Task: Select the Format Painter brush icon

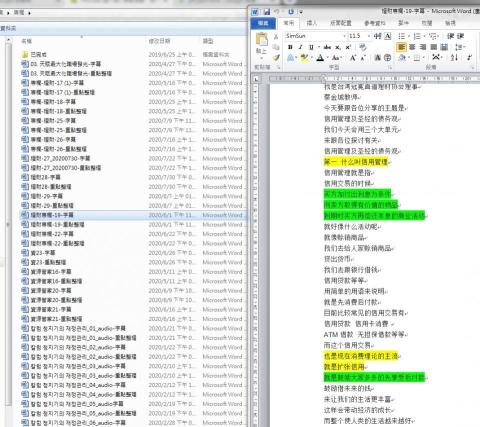Action: (x=276, y=58)
